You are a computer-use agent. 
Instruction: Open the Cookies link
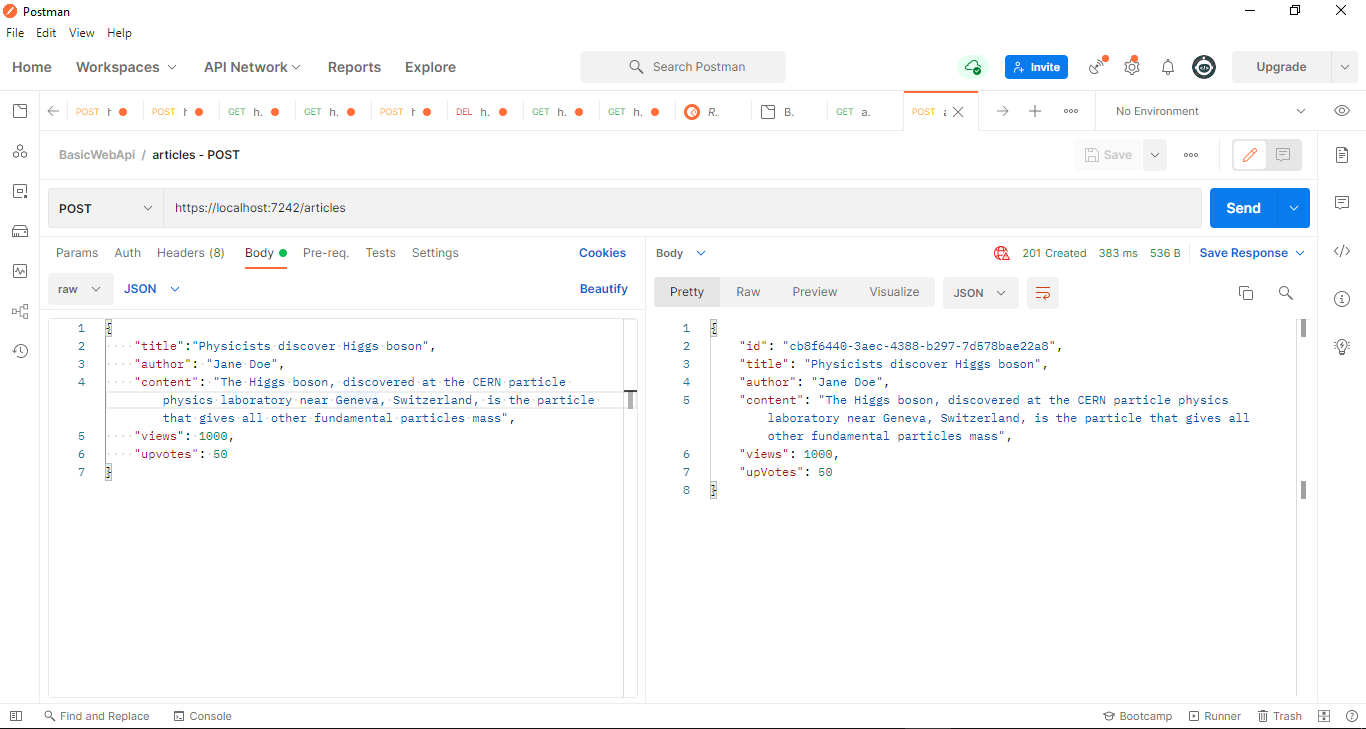(602, 253)
